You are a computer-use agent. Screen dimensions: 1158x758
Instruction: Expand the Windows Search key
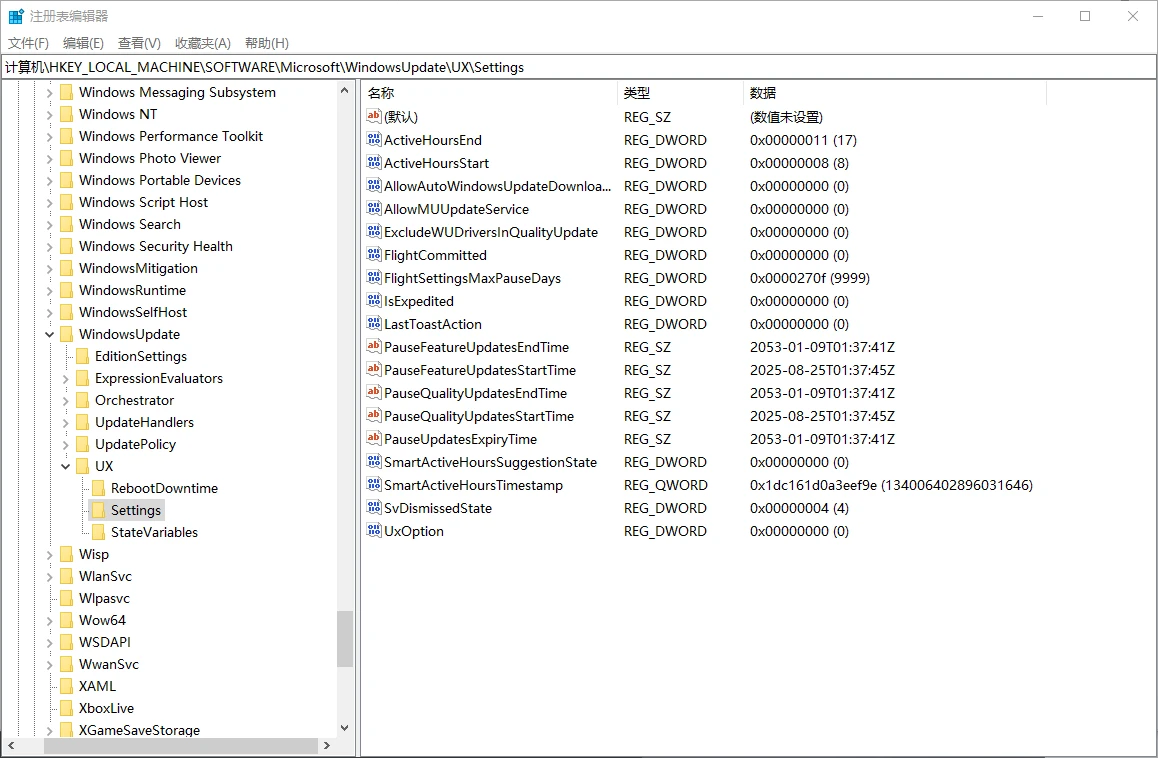[x=49, y=225]
